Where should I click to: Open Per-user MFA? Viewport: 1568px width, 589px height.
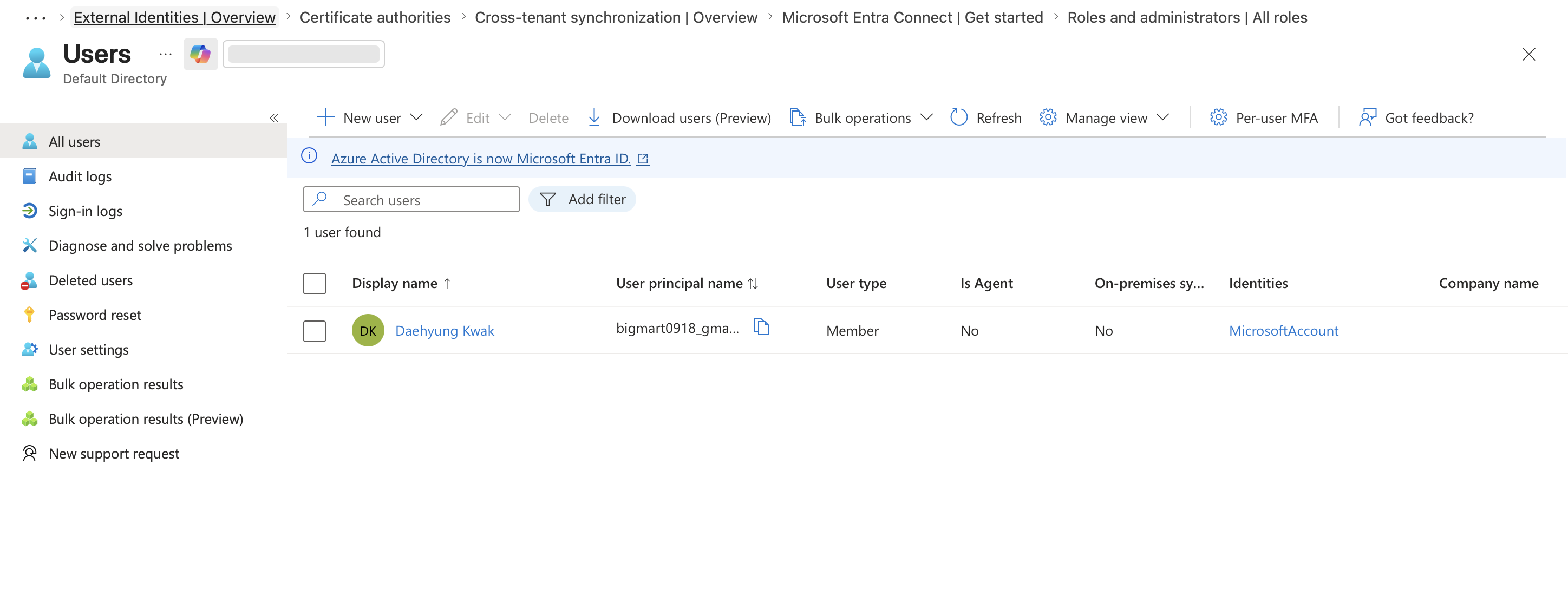[x=1264, y=118]
